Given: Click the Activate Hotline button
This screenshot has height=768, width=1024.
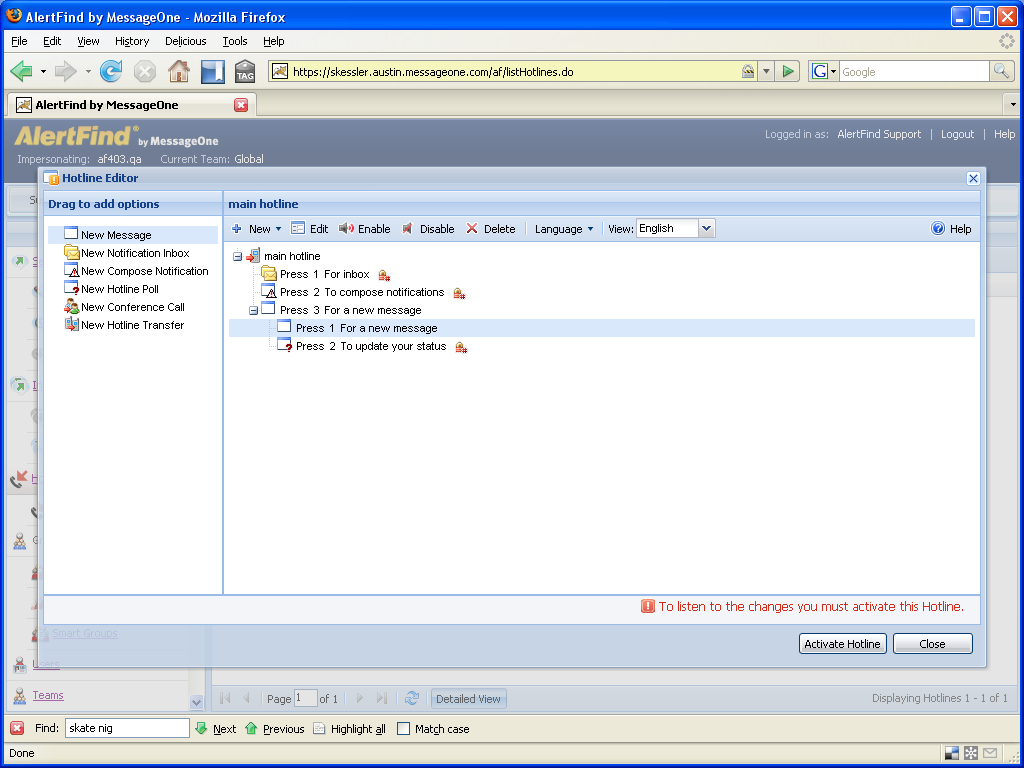Looking at the screenshot, I should click(842, 644).
